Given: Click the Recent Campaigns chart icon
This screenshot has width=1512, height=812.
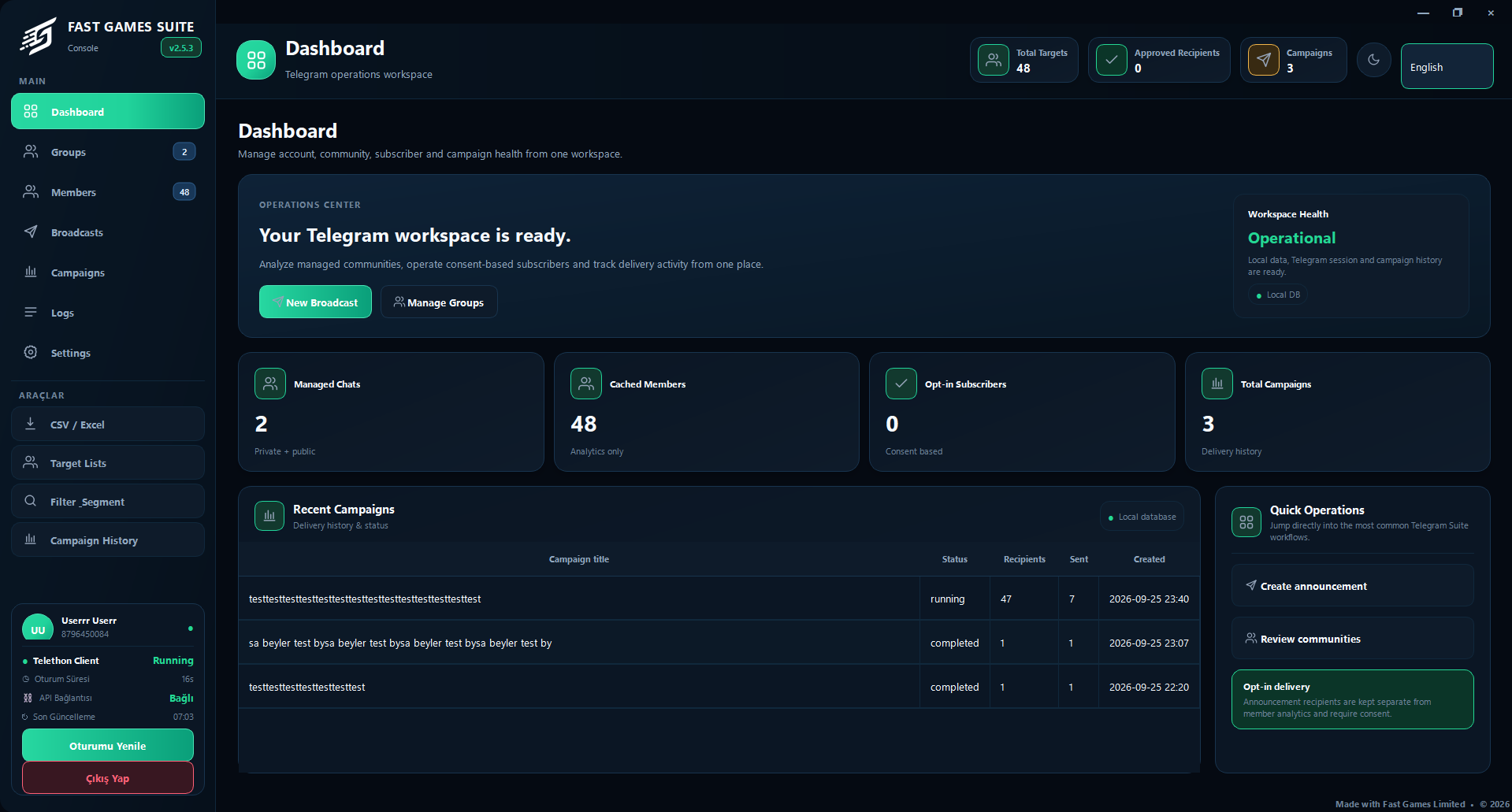Looking at the screenshot, I should coord(269,516).
